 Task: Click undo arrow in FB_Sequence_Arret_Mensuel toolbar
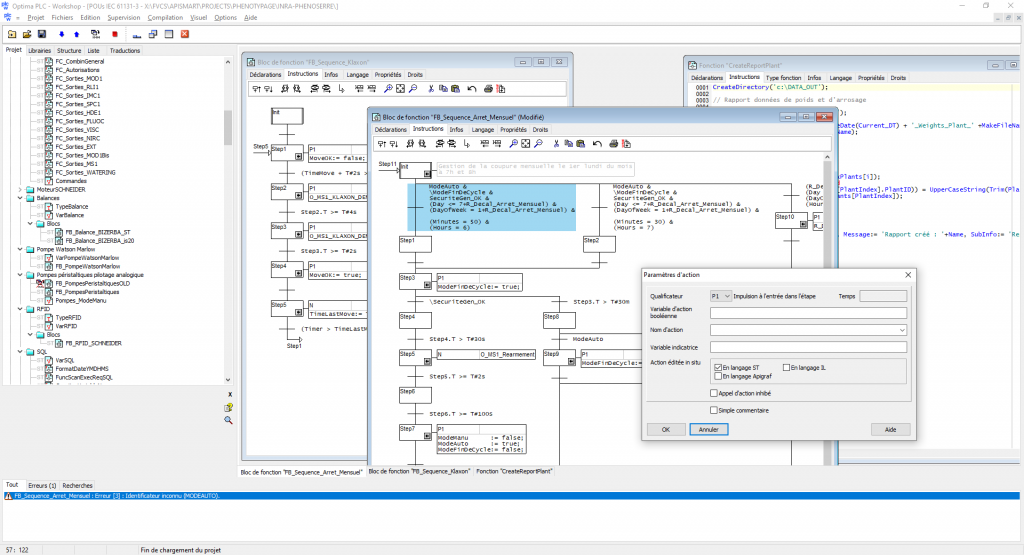597,144
